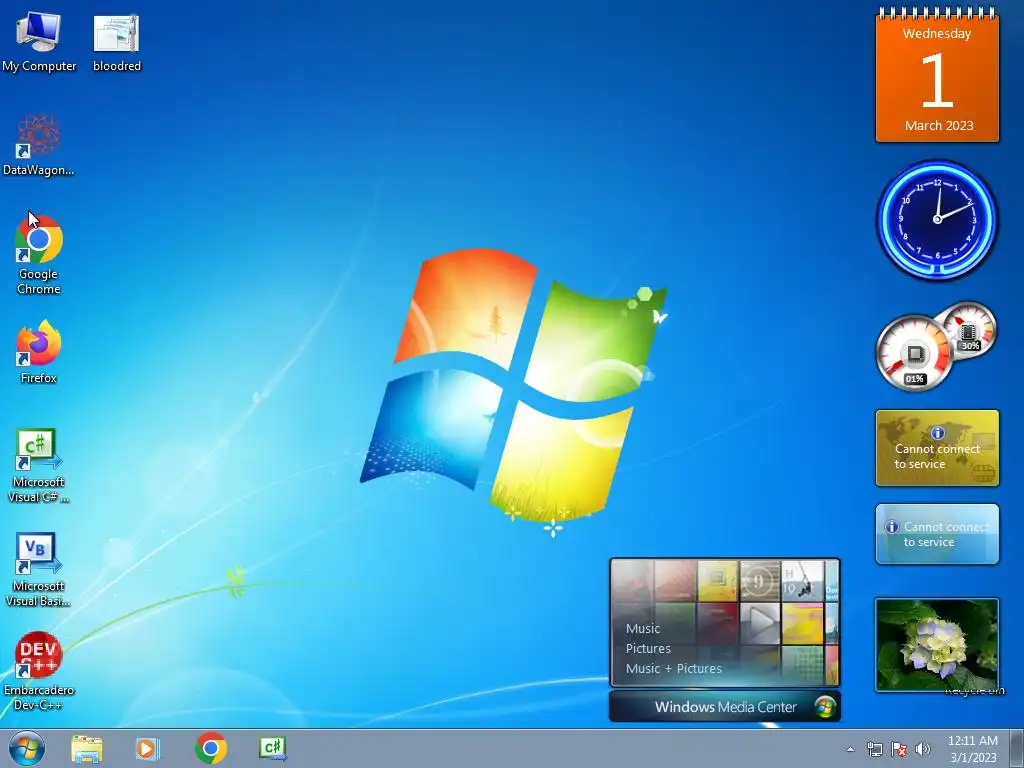The image size is (1024, 768).
Task: Open Windows Explorer from the taskbar
Action: (x=87, y=748)
